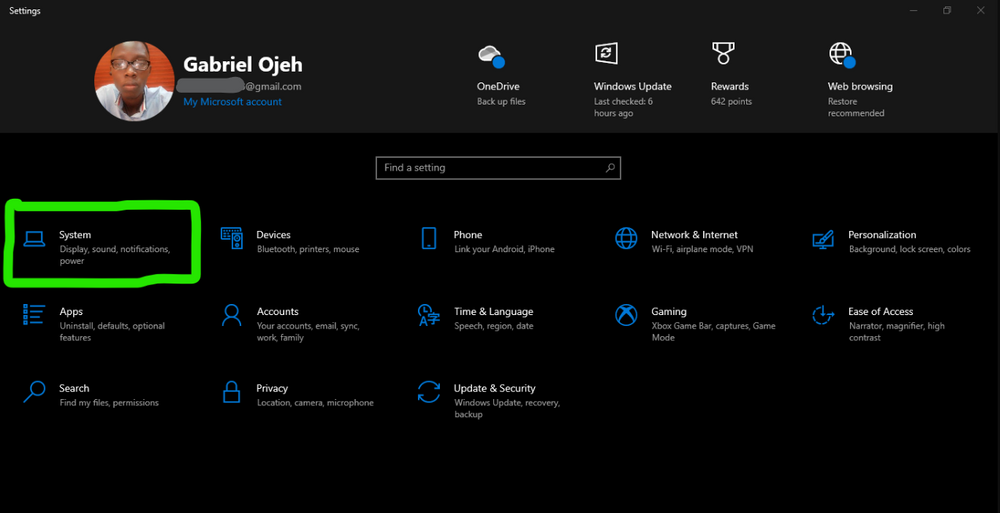Select the Personalization icon
Image resolution: width=1000 pixels, height=513 pixels.
pyautogui.click(x=823, y=239)
